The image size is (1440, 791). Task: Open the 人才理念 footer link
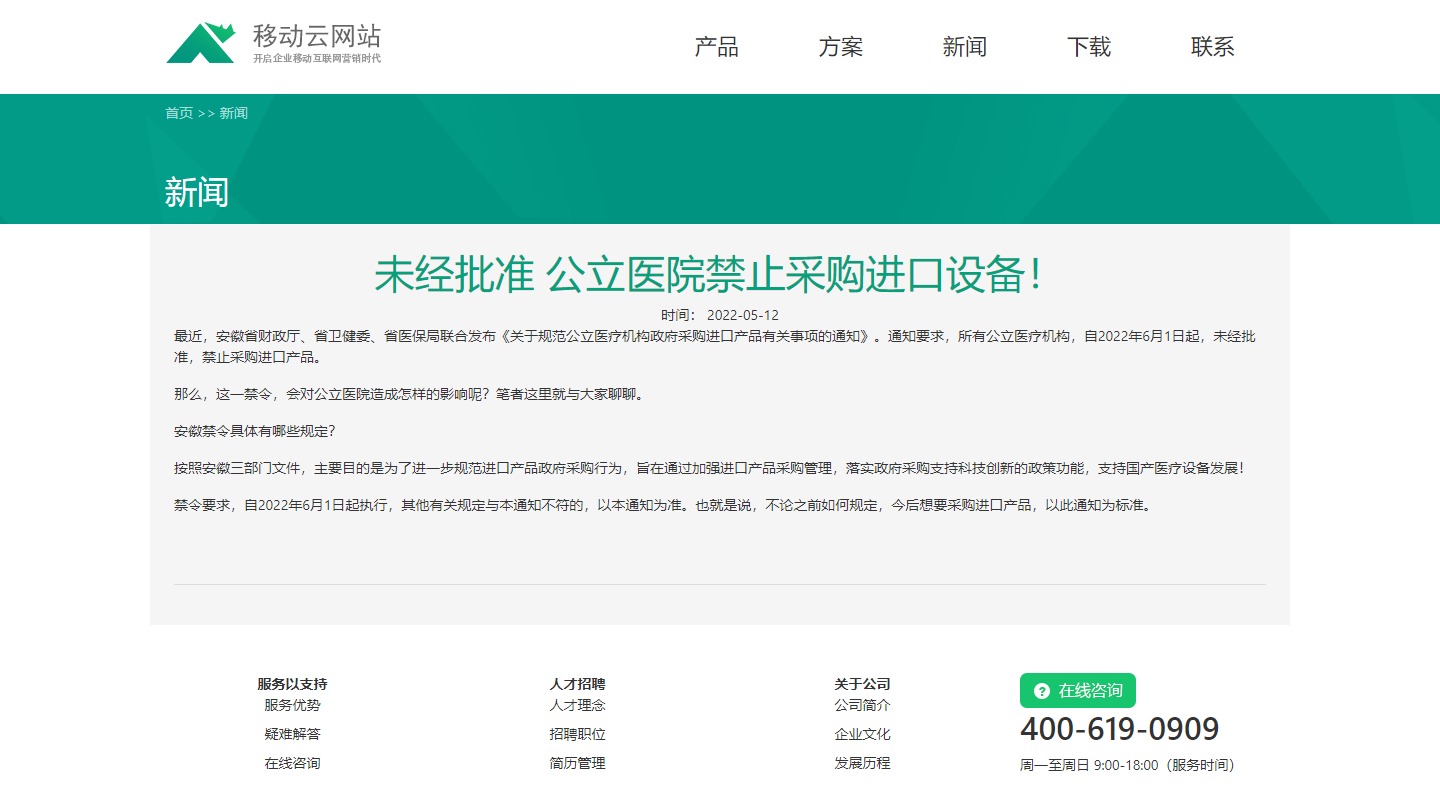577,705
